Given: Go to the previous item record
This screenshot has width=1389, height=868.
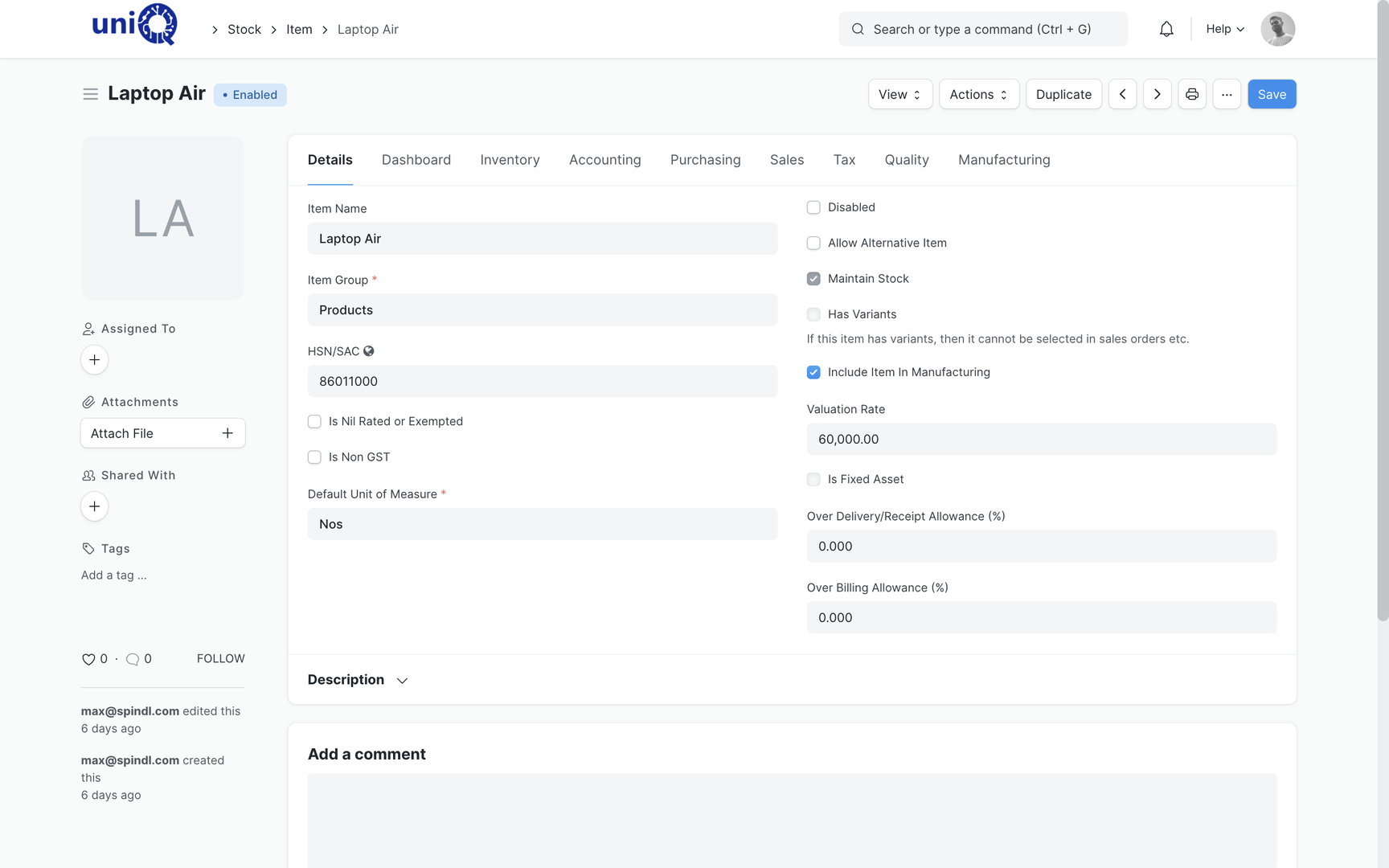Looking at the screenshot, I should [x=1123, y=94].
